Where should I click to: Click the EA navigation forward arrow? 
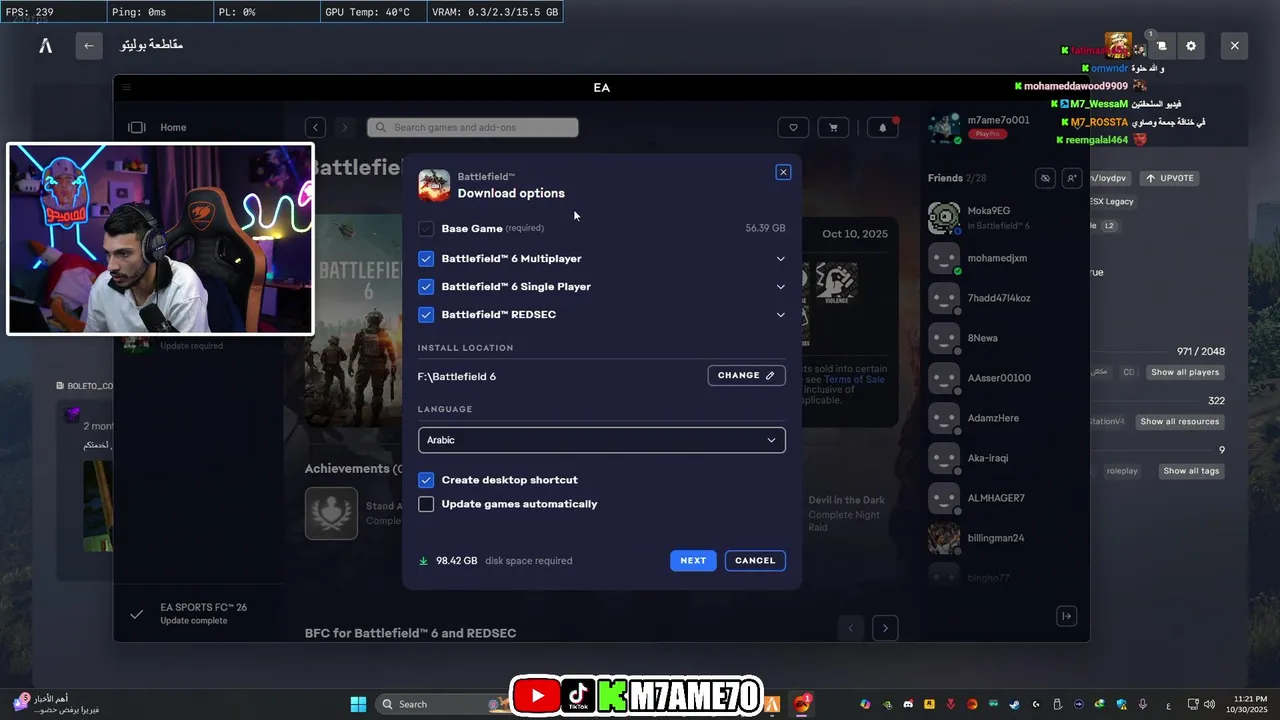coord(344,127)
